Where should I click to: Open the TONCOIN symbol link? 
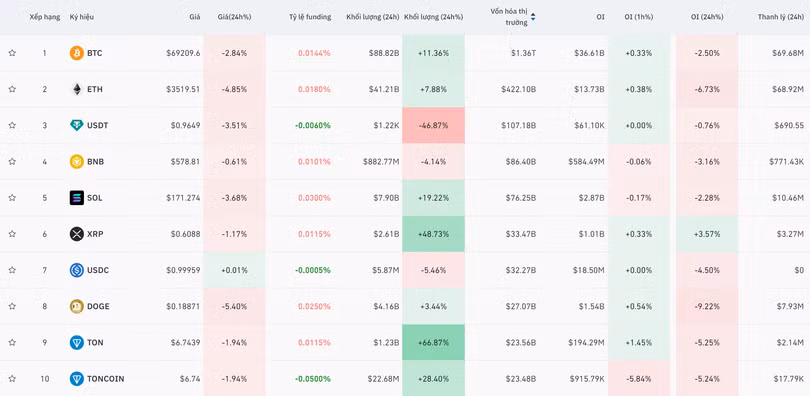[x=105, y=378]
